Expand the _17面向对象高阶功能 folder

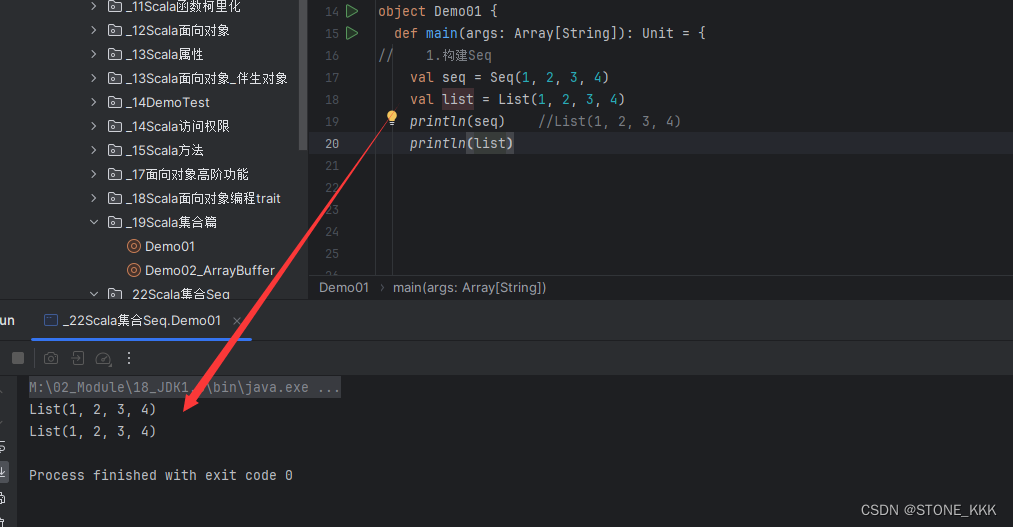click(94, 174)
